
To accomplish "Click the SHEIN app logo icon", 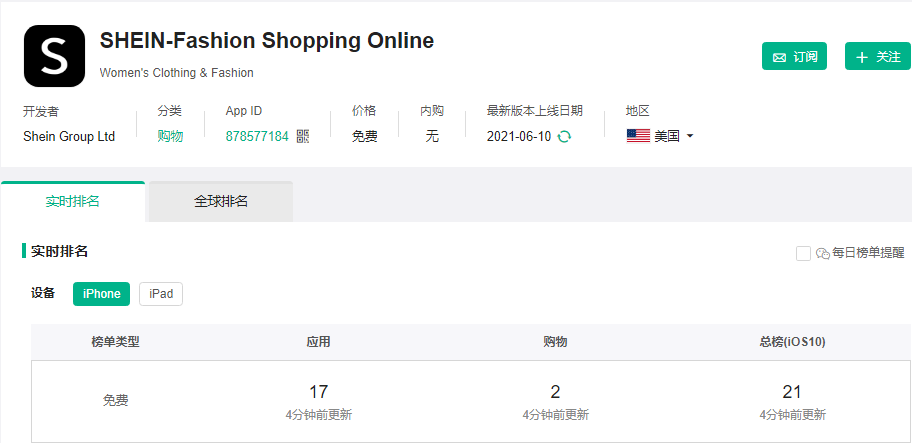I will pyautogui.click(x=54, y=56).
